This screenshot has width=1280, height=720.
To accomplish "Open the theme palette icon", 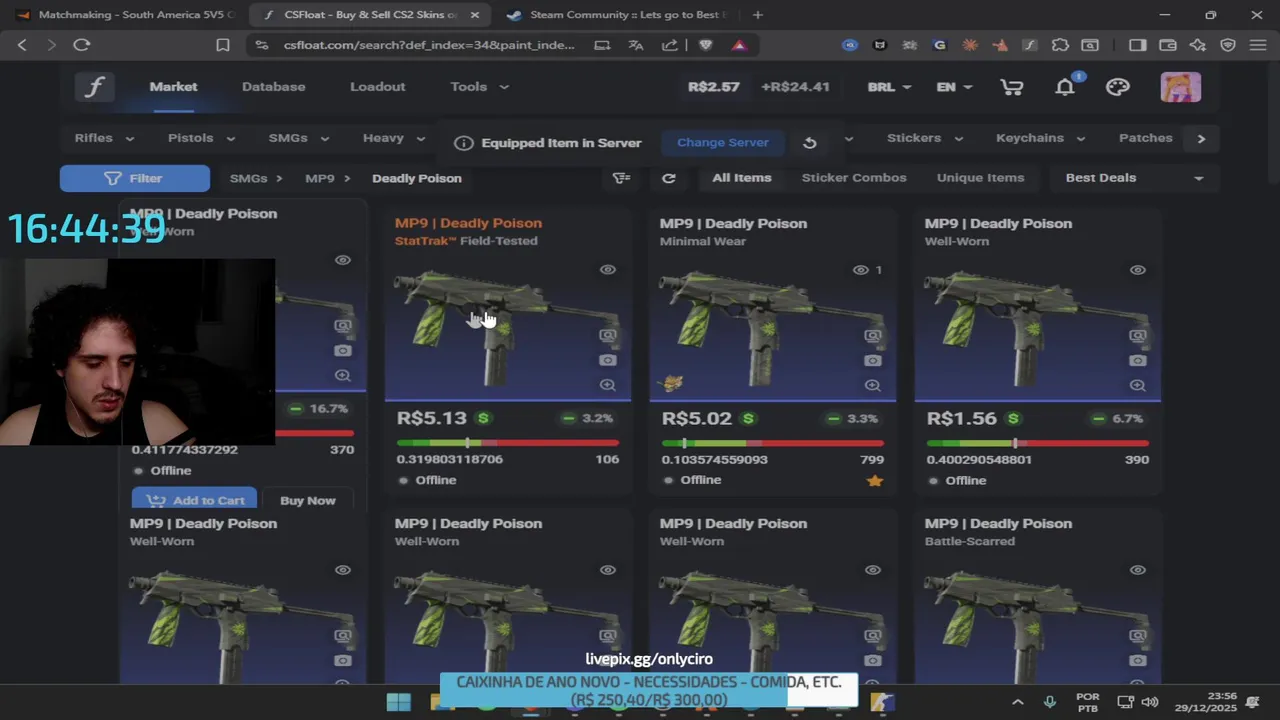I will pos(1118,87).
